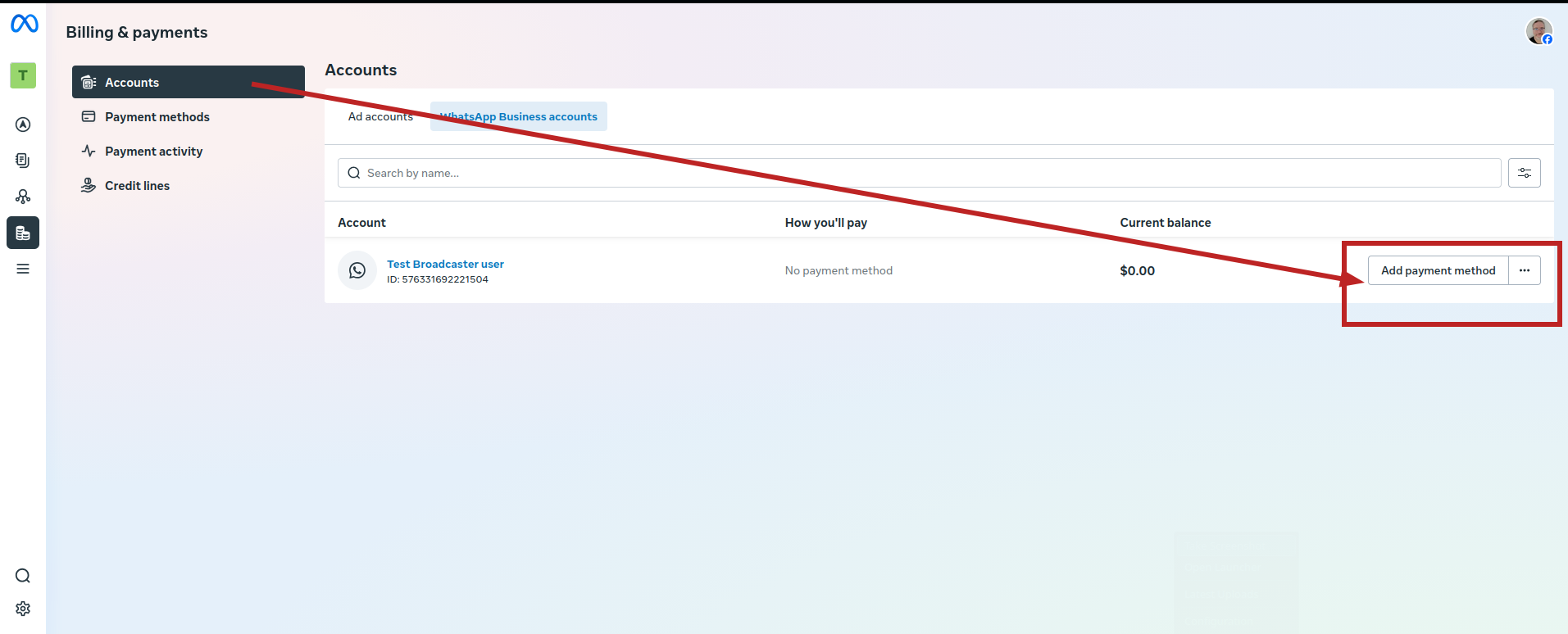Click the $0.00 balance value
The width and height of the screenshot is (1568, 634).
click(1138, 270)
